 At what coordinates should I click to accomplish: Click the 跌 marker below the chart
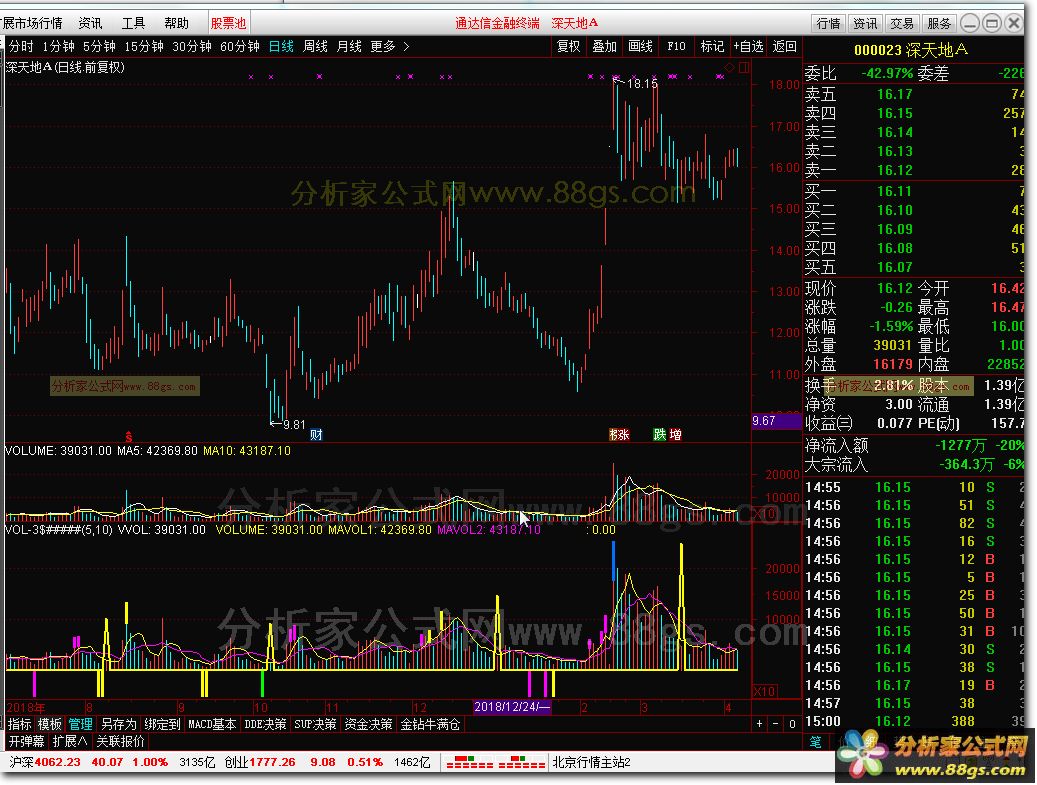point(659,434)
